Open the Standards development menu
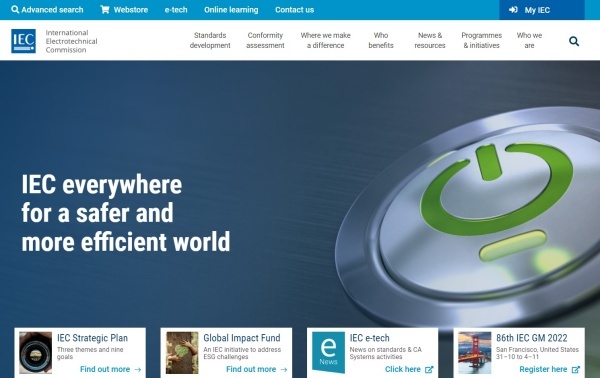Screen dimensions: 600x378 (210, 40)
